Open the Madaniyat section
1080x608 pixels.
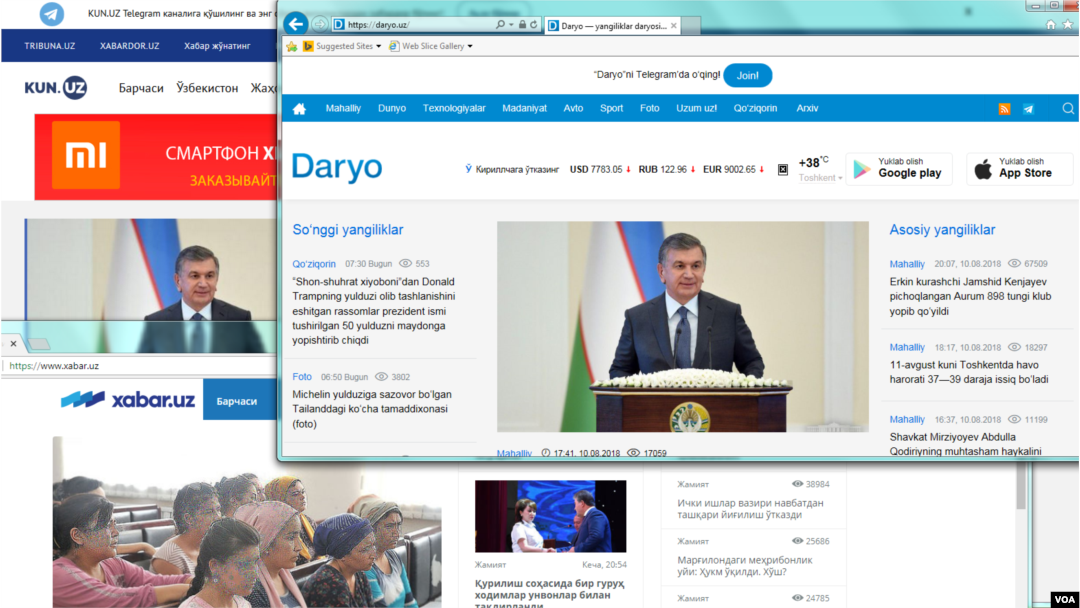click(524, 108)
